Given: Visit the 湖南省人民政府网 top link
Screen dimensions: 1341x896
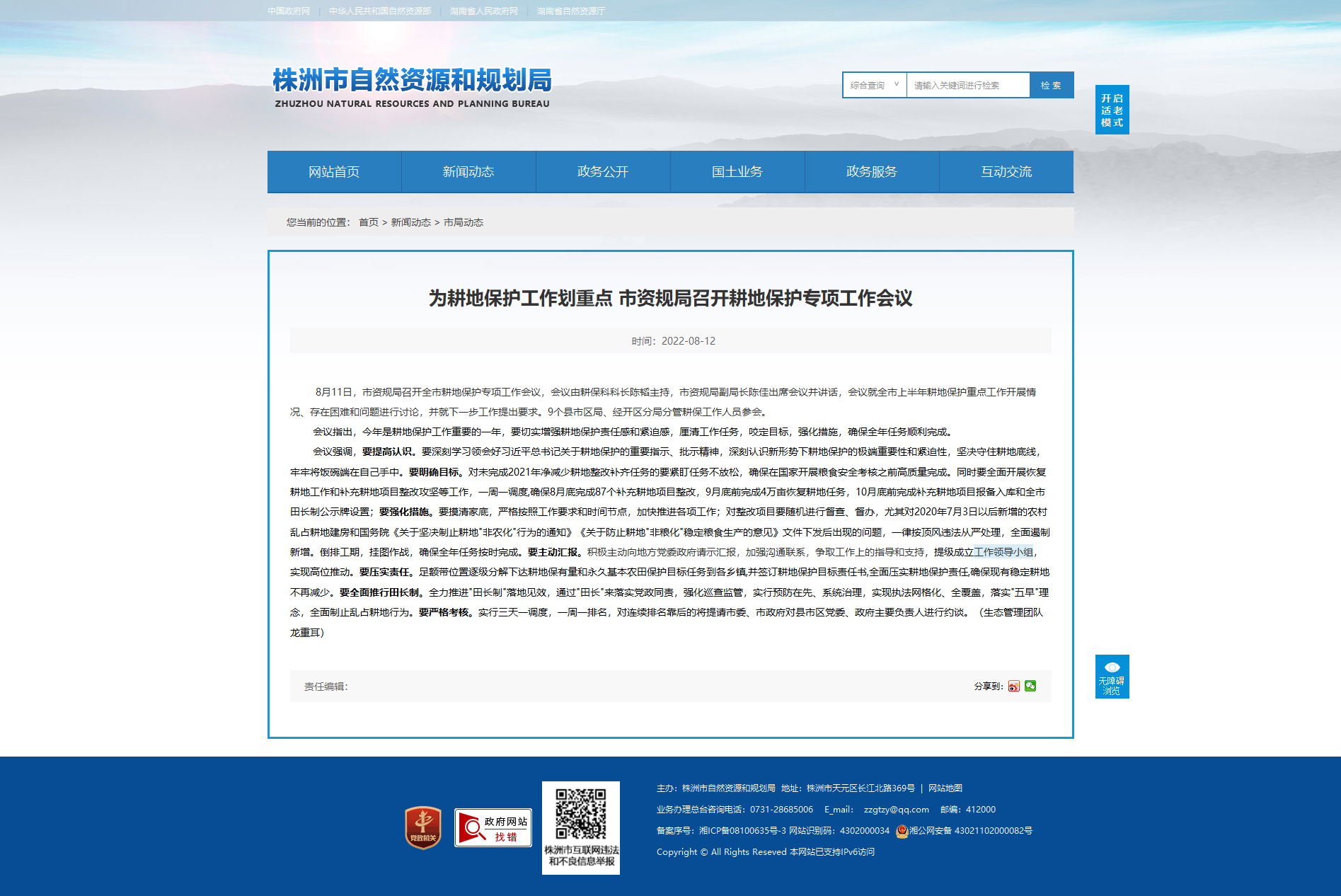Looking at the screenshot, I should click(x=484, y=11).
